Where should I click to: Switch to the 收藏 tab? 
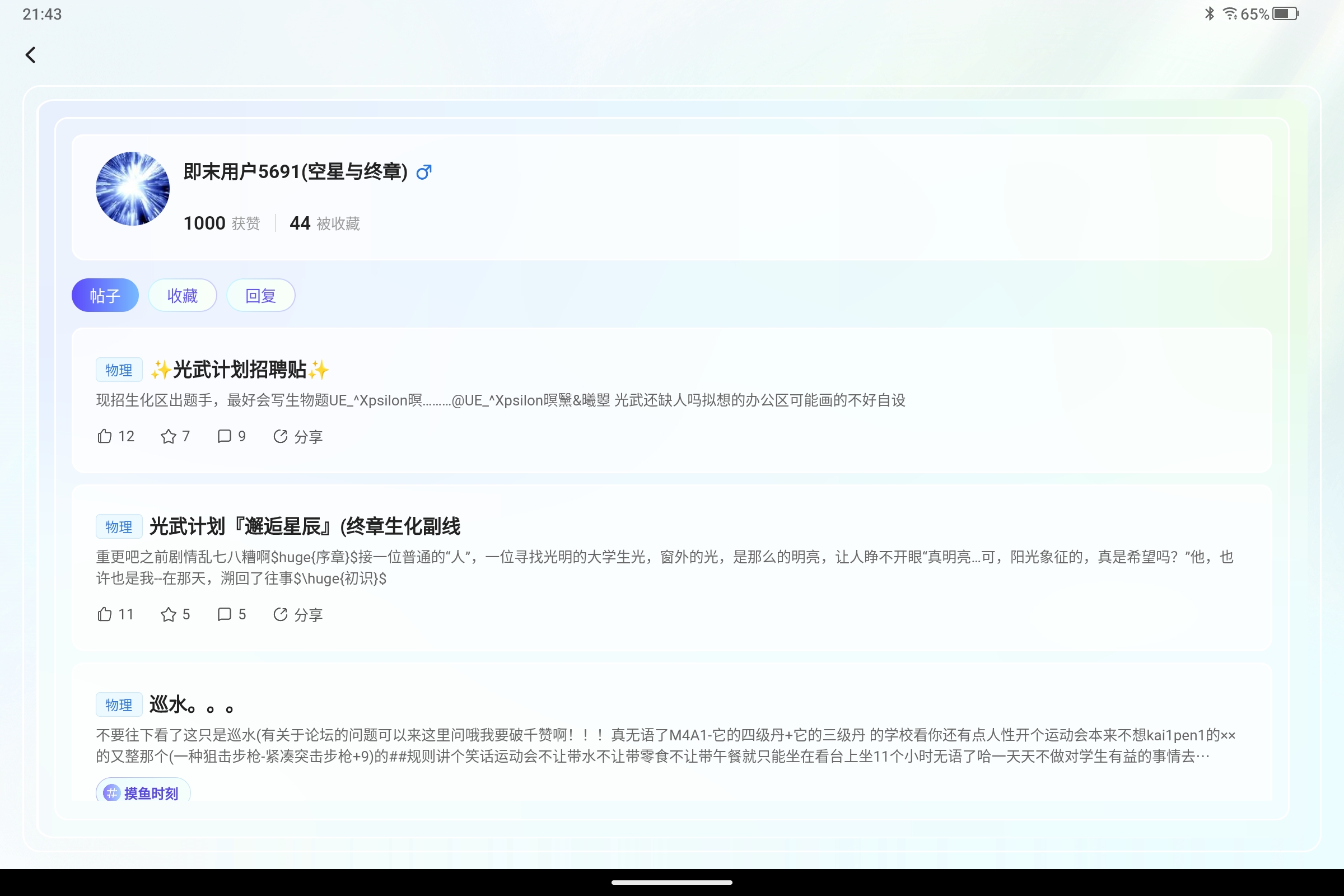pos(183,296)
